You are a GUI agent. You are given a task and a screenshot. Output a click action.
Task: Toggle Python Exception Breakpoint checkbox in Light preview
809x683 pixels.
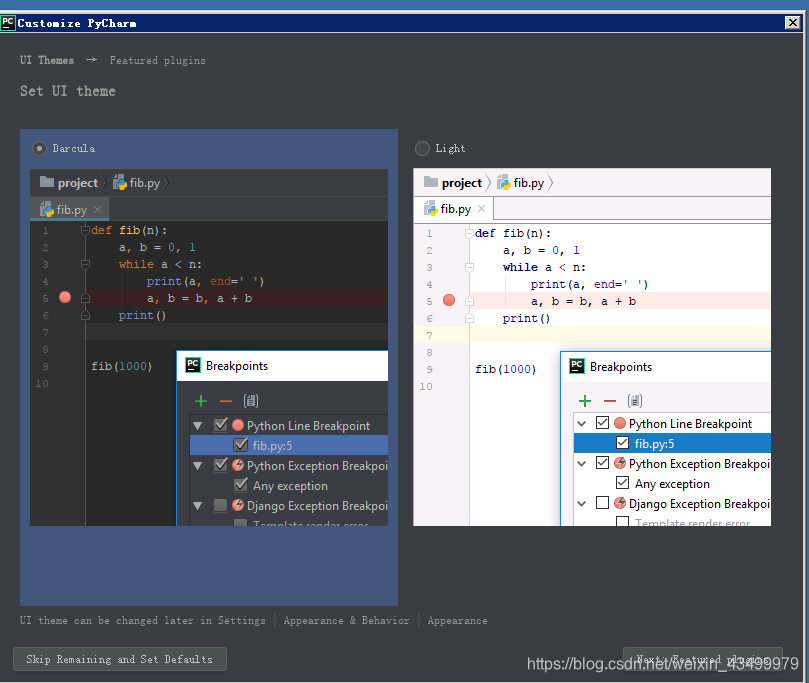(x=602, y=462)
